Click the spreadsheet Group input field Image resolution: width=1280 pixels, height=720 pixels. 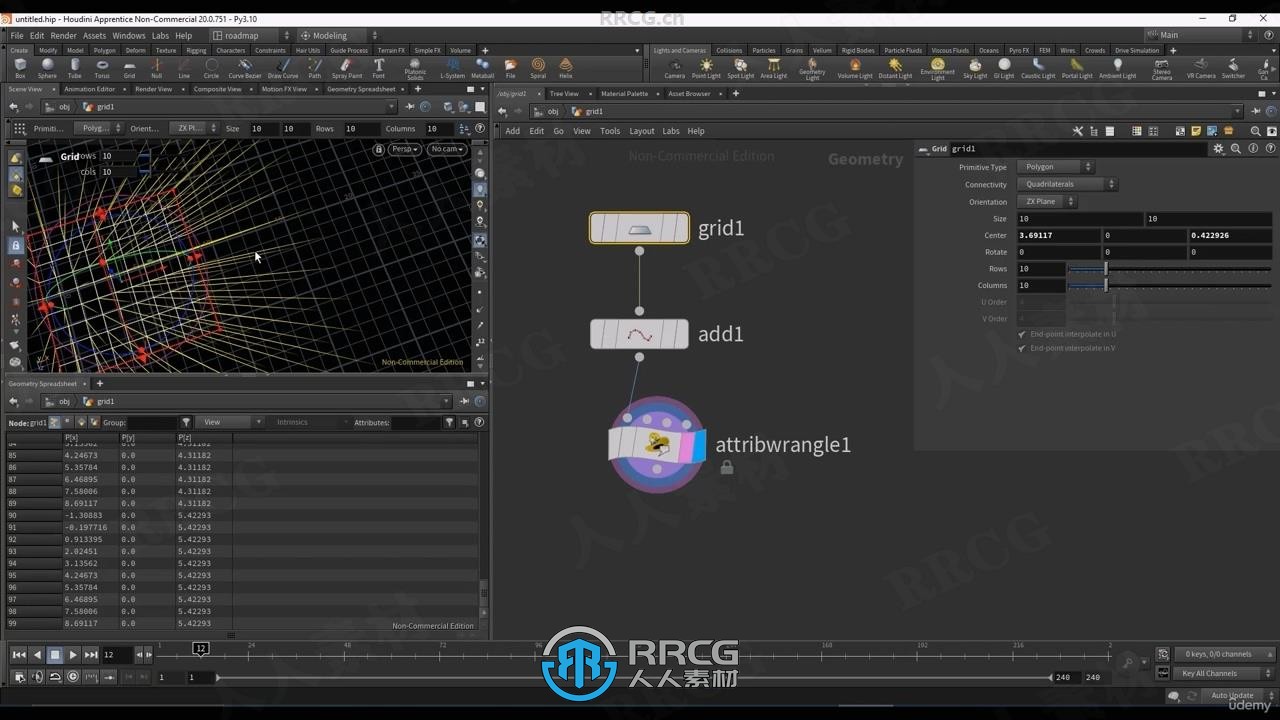pyautogui.click(x=153, y=422)
